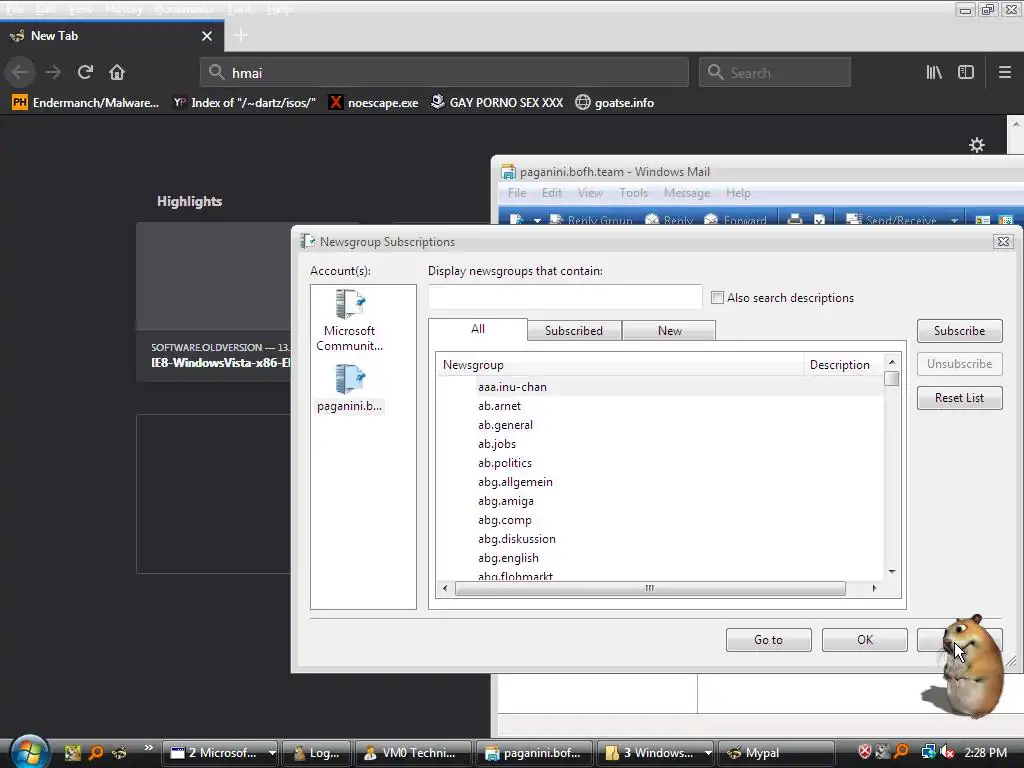Viewport: 1024px width, 768px height.
Task: Click the search magnifier in quick launch
Action: [x=95, y=752]
